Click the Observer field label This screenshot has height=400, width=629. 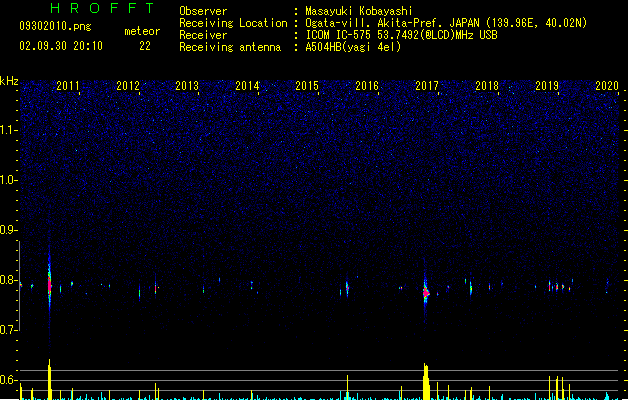coord(203,11)
